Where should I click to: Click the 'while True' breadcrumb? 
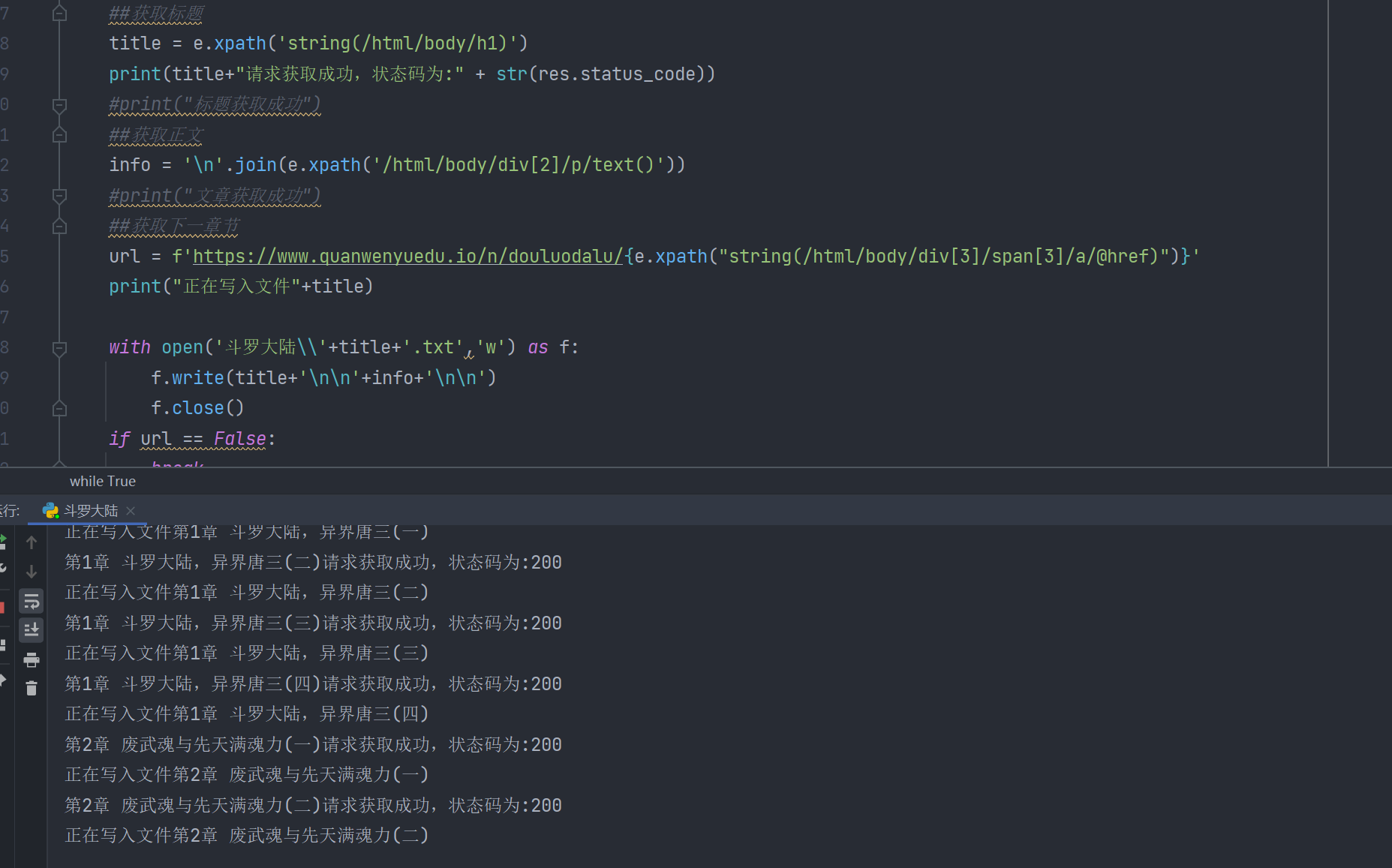pyautogui.click(x=103, y=482)
